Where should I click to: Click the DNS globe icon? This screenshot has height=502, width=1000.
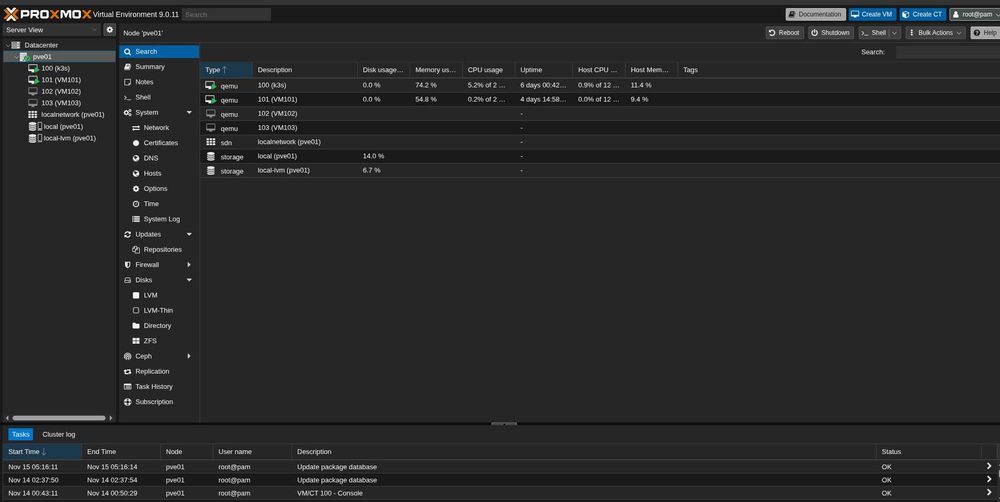(x=136, y=158)
